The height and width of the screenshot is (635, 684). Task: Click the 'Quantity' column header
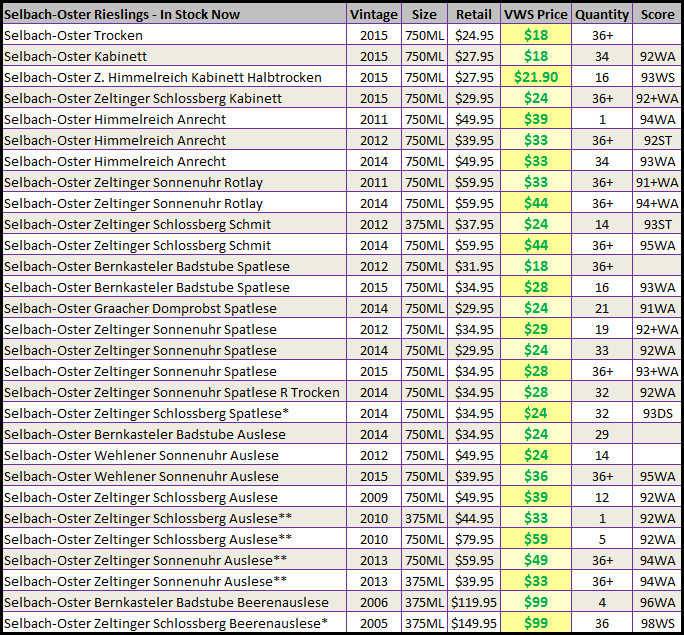602,14
